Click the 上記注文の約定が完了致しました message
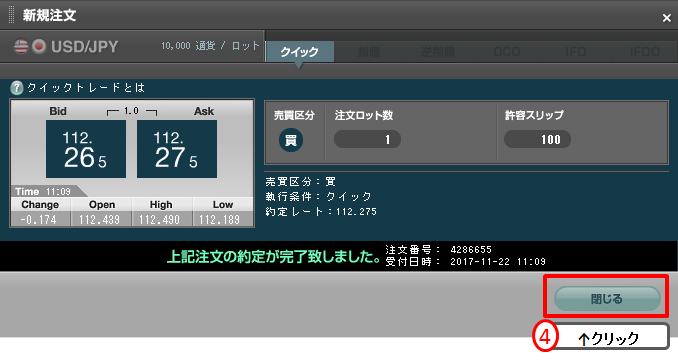678x364 pixels. (274, 256)
